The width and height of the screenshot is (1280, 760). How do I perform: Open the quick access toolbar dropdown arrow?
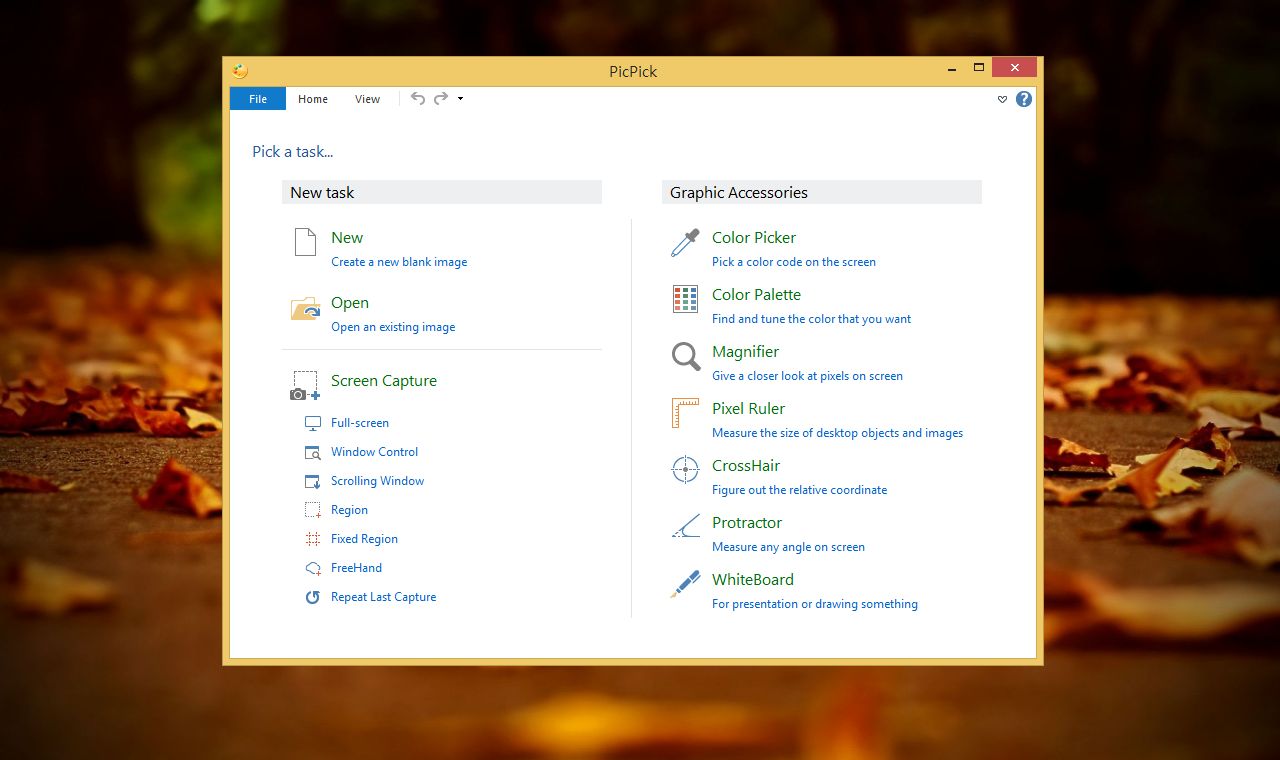(460, 99)
